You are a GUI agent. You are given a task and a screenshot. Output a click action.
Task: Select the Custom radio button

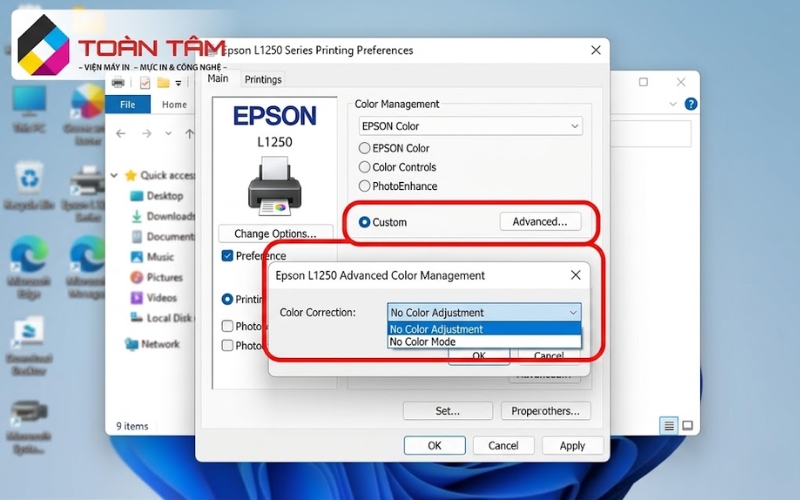(364, 222)
